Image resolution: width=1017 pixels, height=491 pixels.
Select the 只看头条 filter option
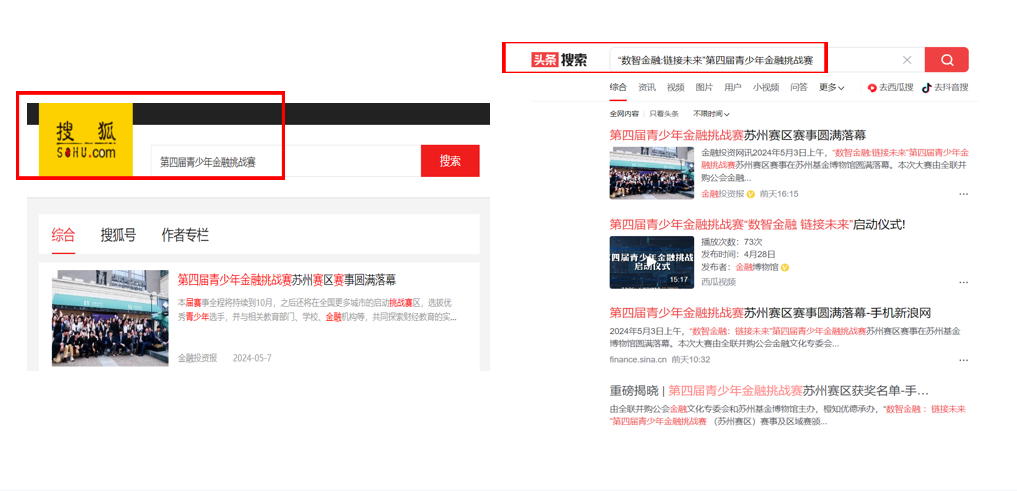(x=664, y=114)
